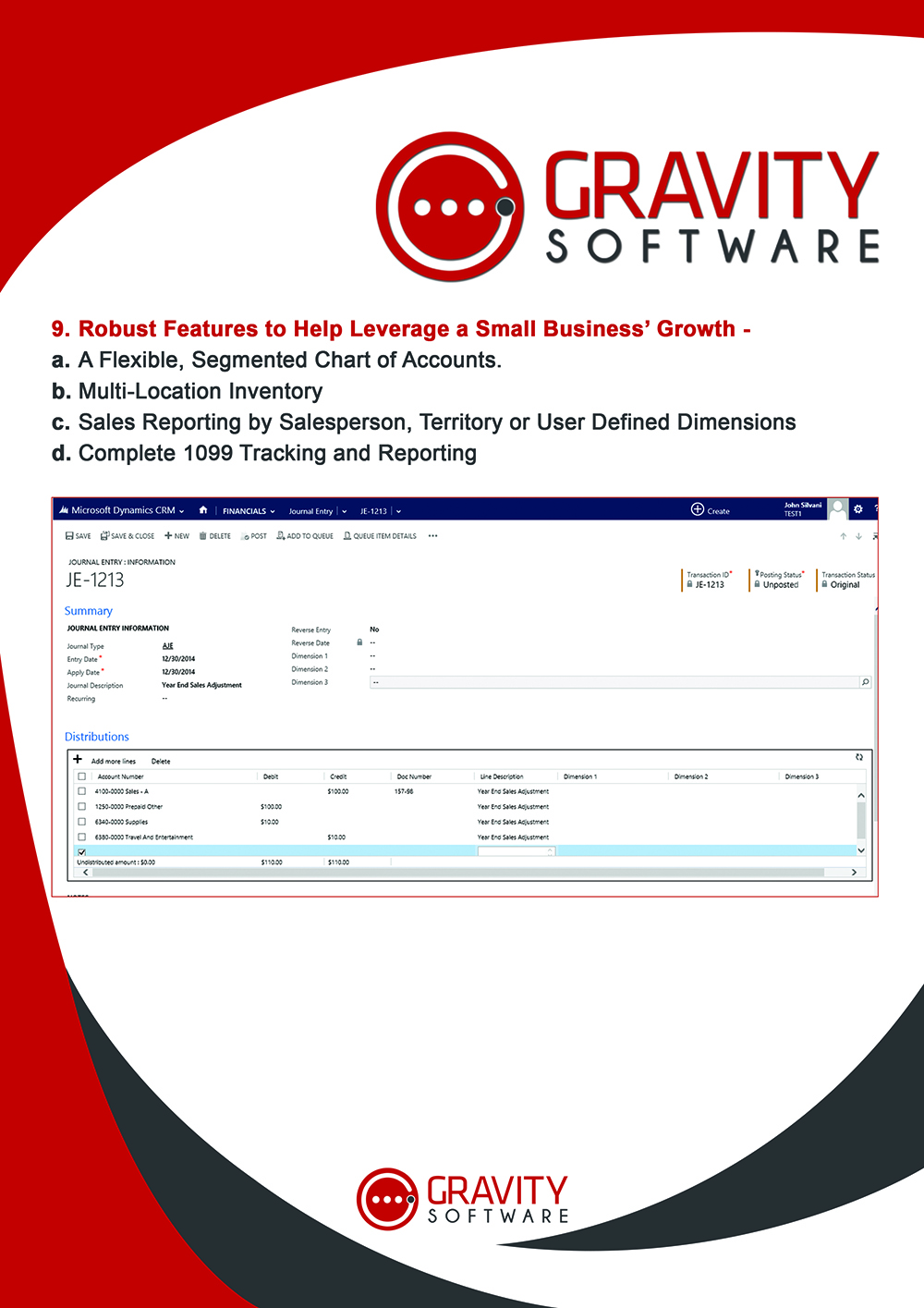Click the Create button label
This screenshot has height=1308, width=924.
click(x=719, y=511)
